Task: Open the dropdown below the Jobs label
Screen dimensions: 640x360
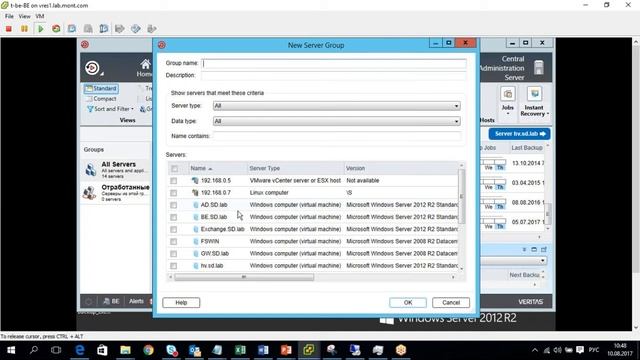Action: 508,114
